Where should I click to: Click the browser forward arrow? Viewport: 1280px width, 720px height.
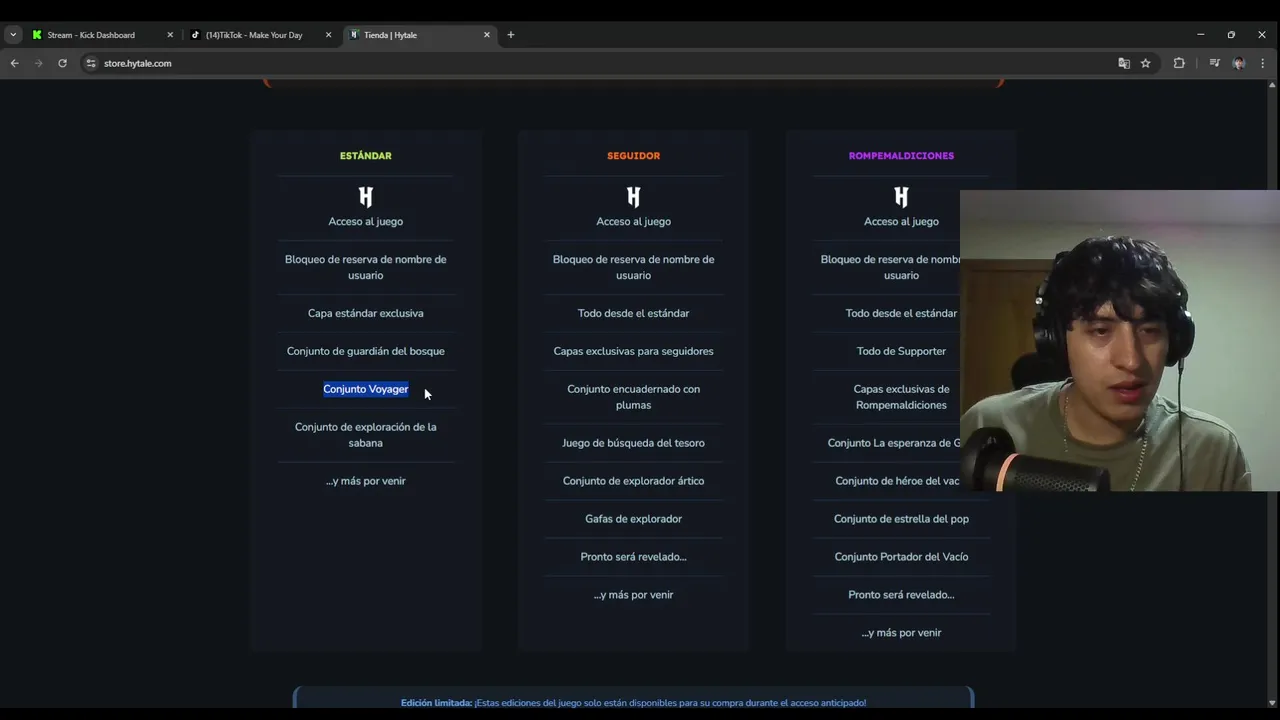coord(38,63)
